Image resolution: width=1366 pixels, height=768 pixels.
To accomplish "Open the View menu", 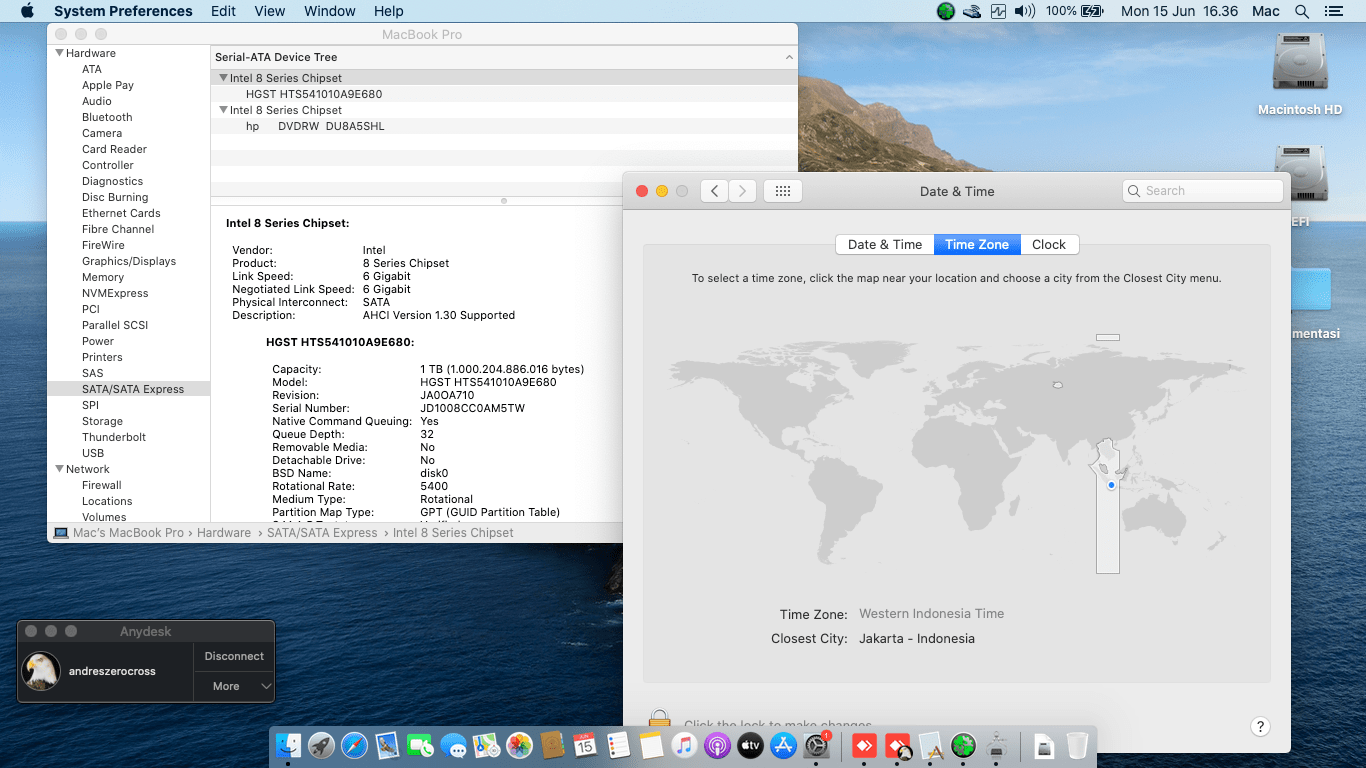I will point(270,11).
